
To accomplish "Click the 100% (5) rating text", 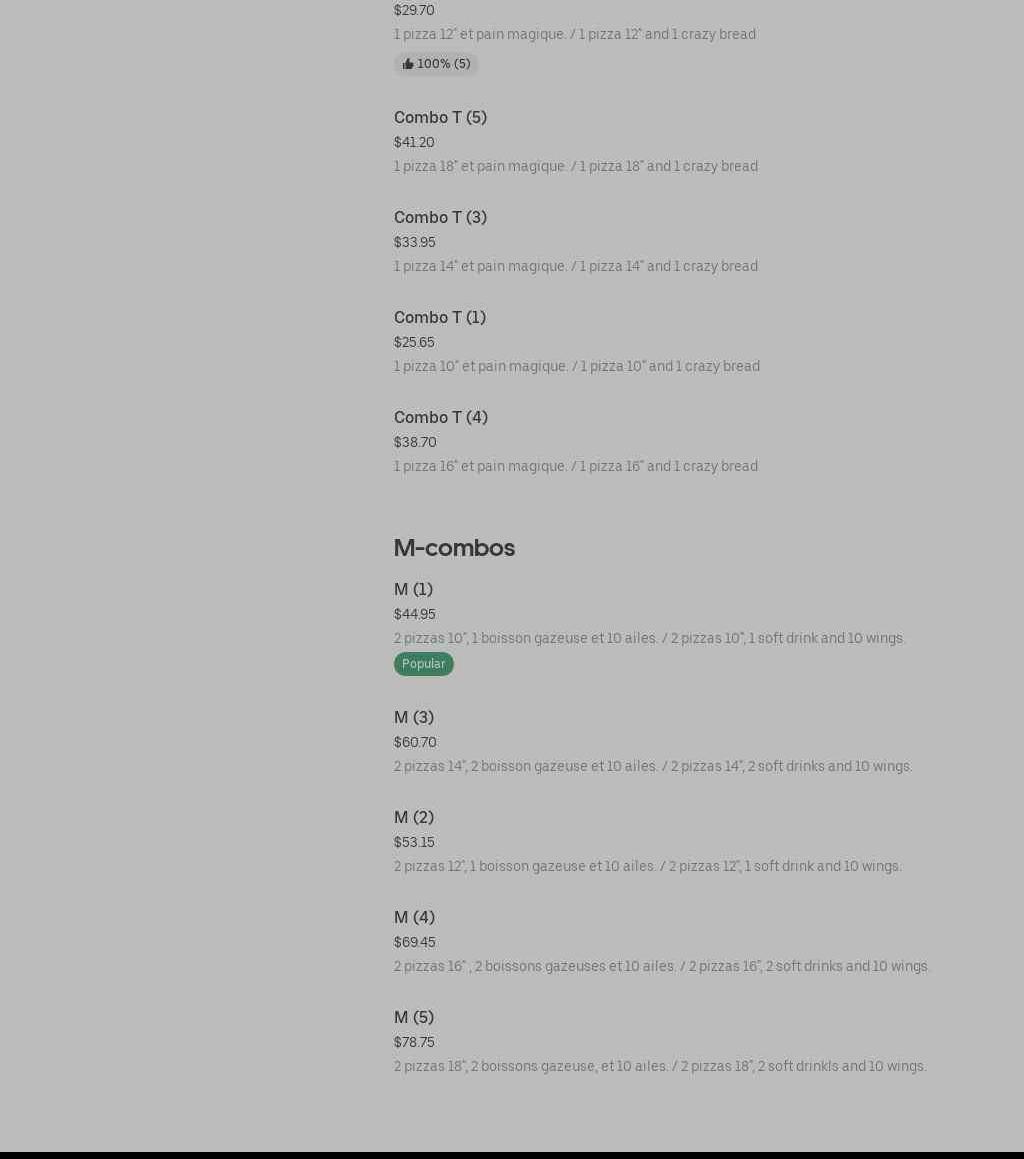I will (x=443, y=64).
